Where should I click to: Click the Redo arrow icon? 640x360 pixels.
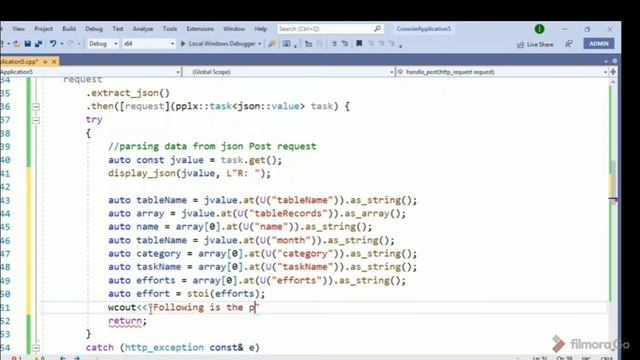[x=70, y=44]
